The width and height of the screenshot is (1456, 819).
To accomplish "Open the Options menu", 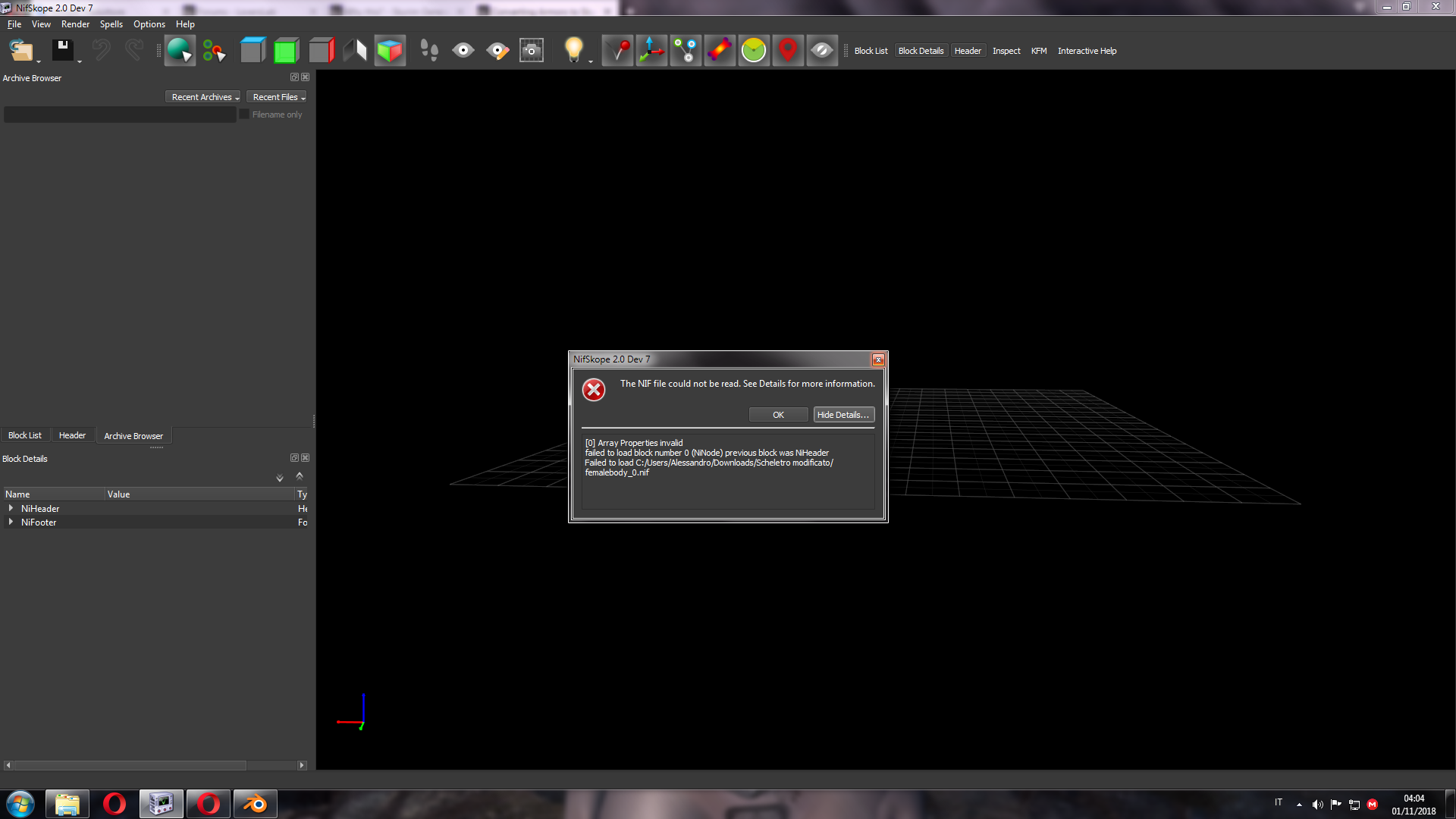I will 149,24.
